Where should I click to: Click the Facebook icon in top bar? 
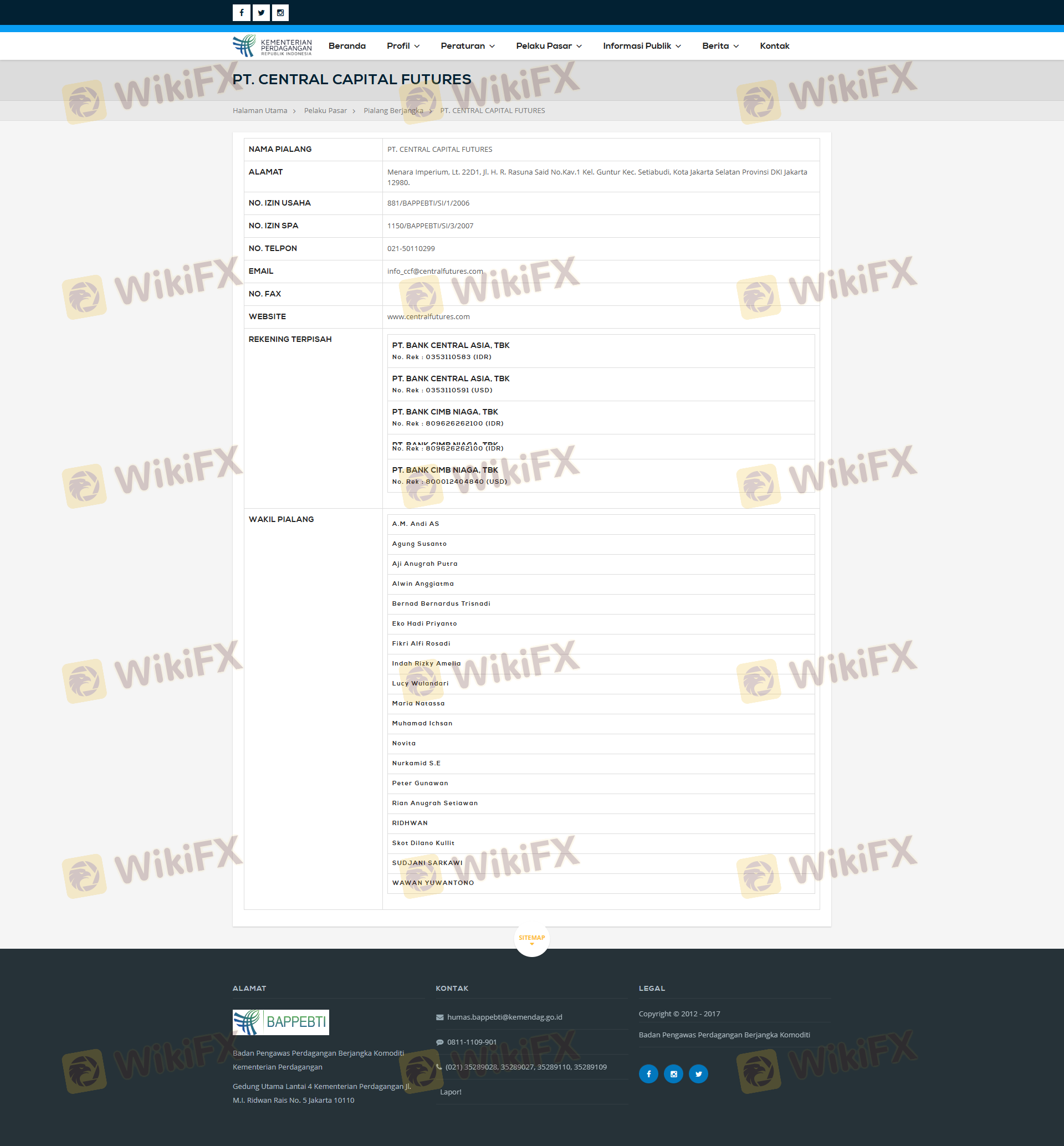pyautogui.click(x=241, y=13)
